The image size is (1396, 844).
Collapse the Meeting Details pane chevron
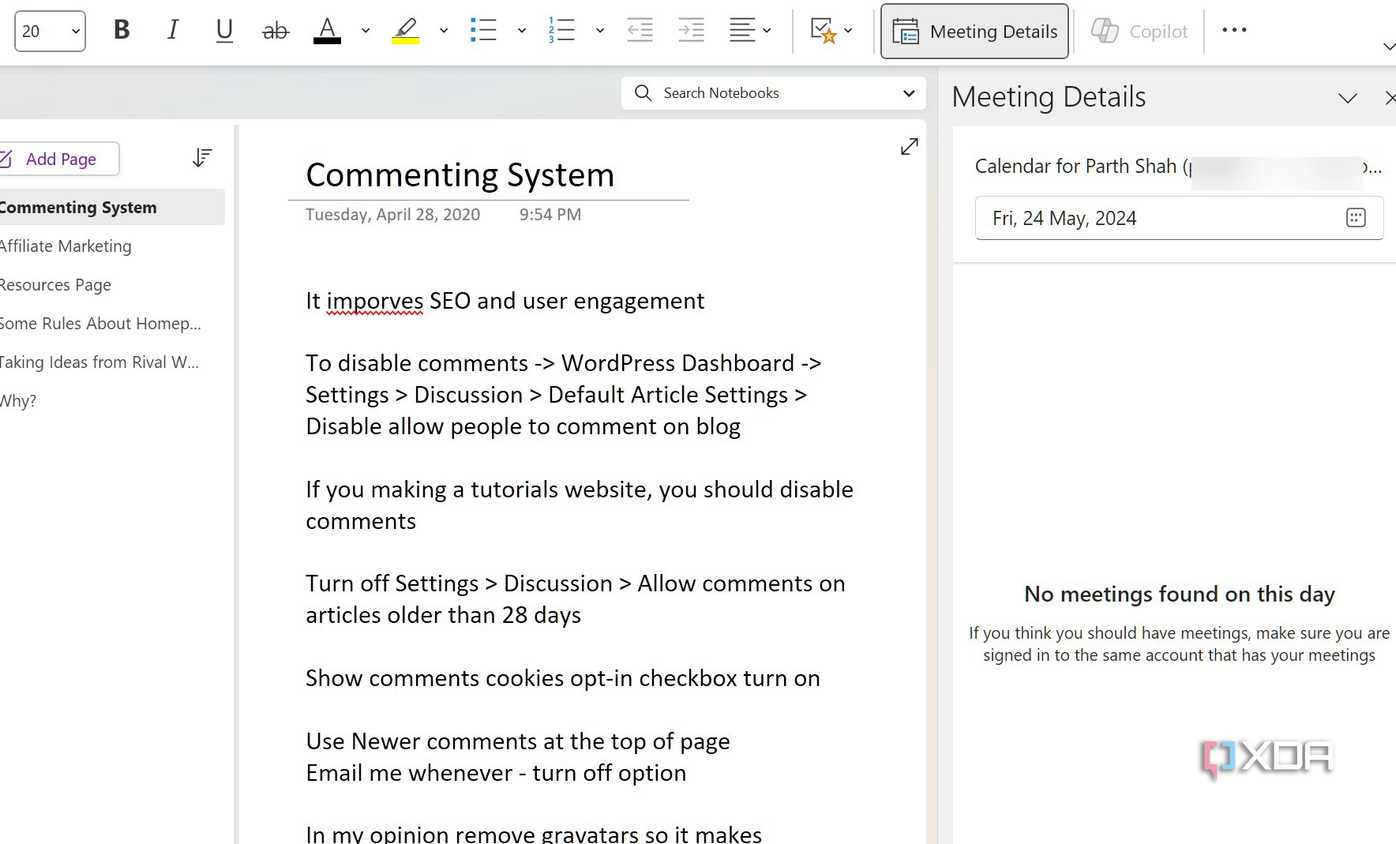point(1347,98)
